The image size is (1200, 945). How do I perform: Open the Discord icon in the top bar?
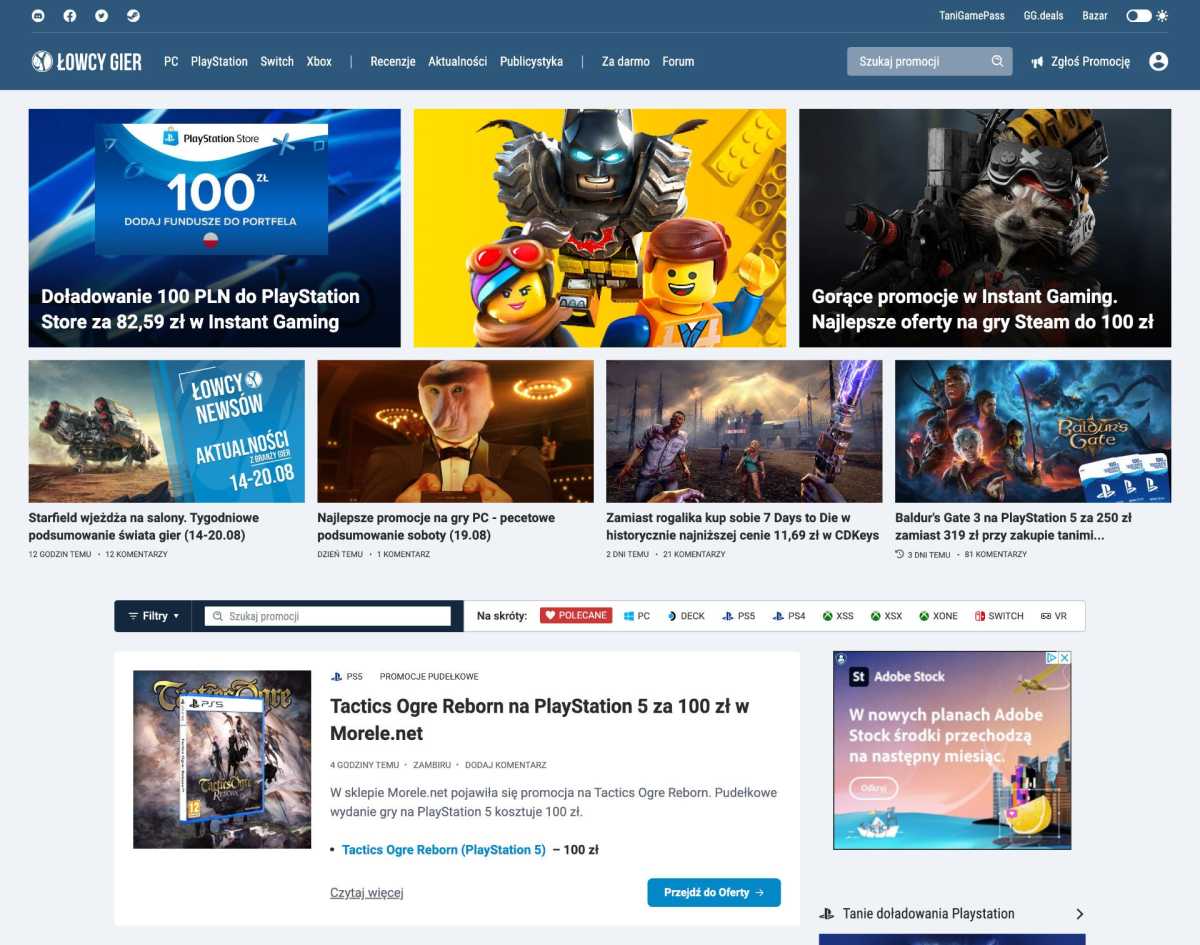(x=38, y=15)
